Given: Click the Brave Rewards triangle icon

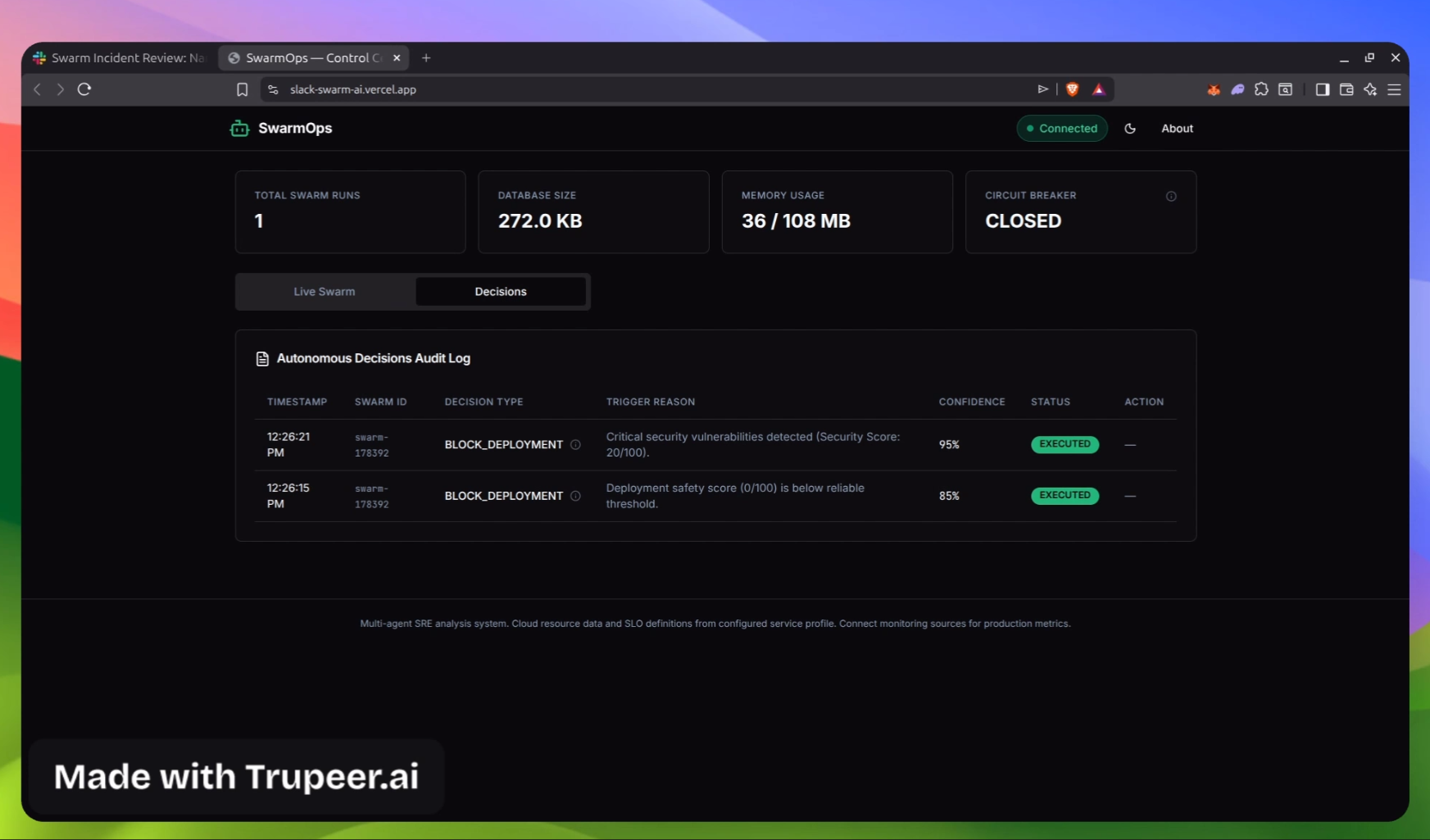Looking at the screenshot, I should click(x=1099, y=89).
